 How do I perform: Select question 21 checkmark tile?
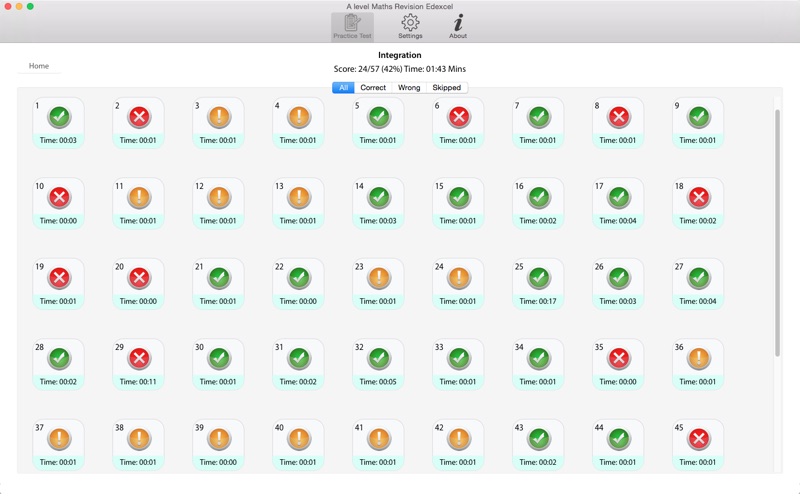click(x=218, y=284)
